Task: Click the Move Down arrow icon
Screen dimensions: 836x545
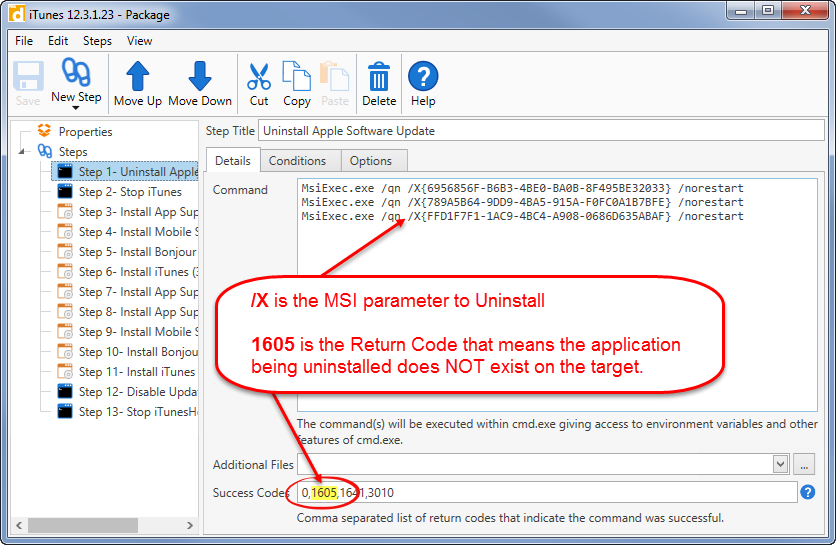Action: [x=200, y=76]
